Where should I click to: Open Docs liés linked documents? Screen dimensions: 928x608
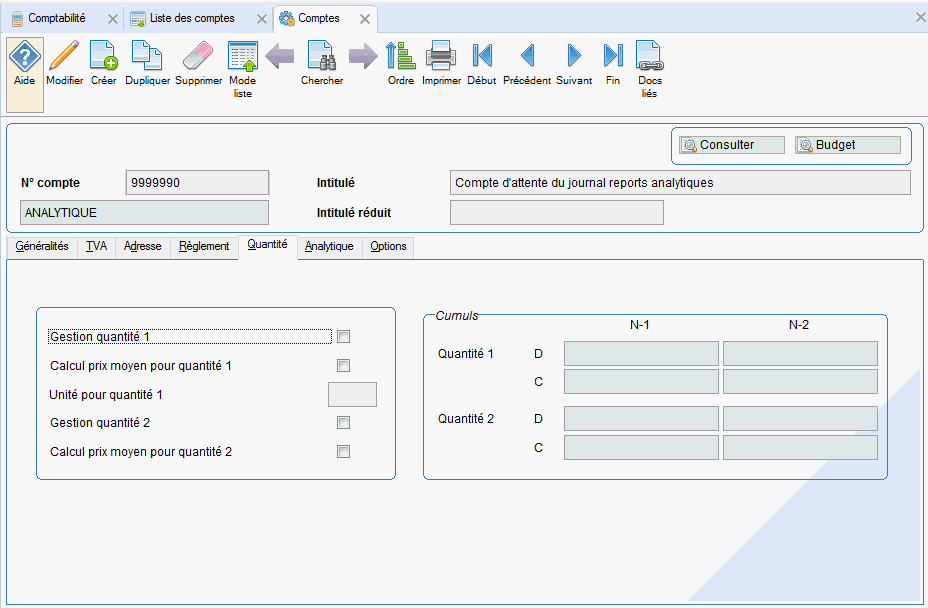click(x=649, y=69)
